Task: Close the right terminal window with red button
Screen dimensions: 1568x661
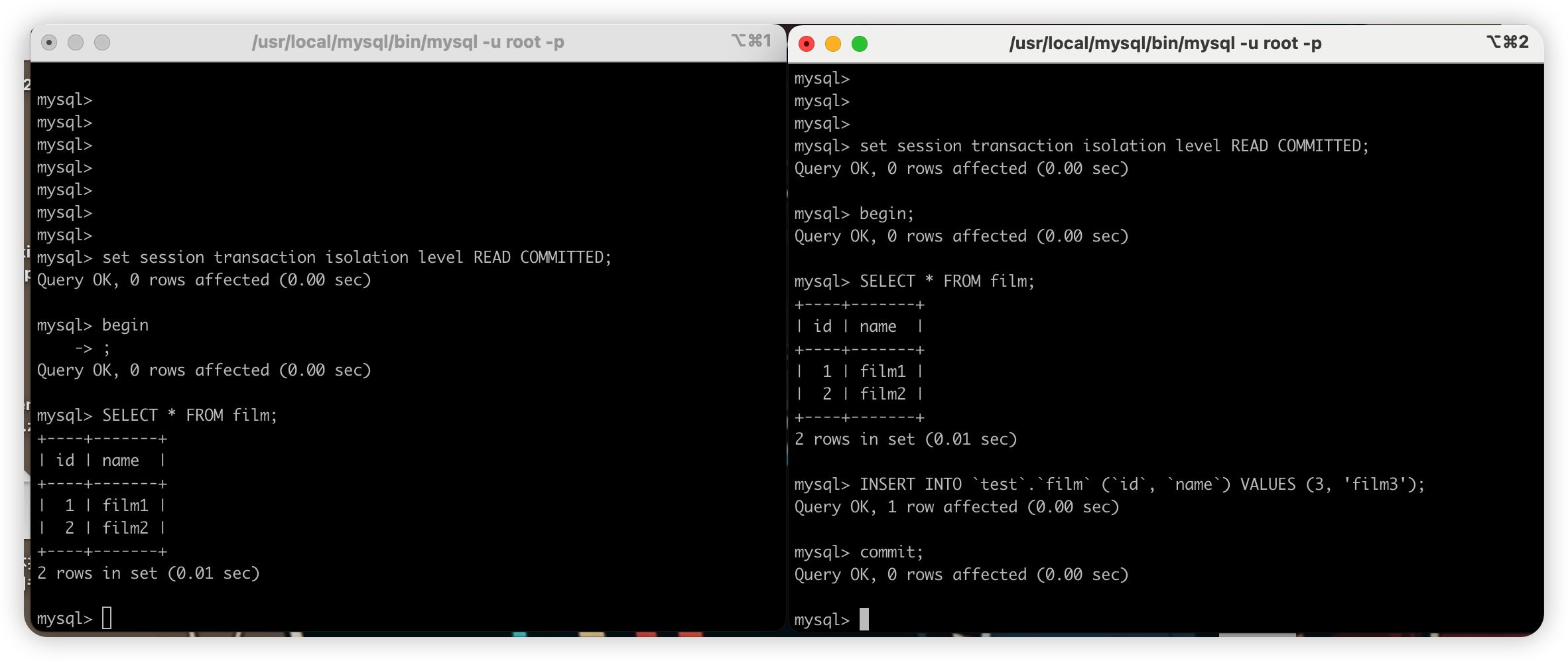Action: point(807,44)
